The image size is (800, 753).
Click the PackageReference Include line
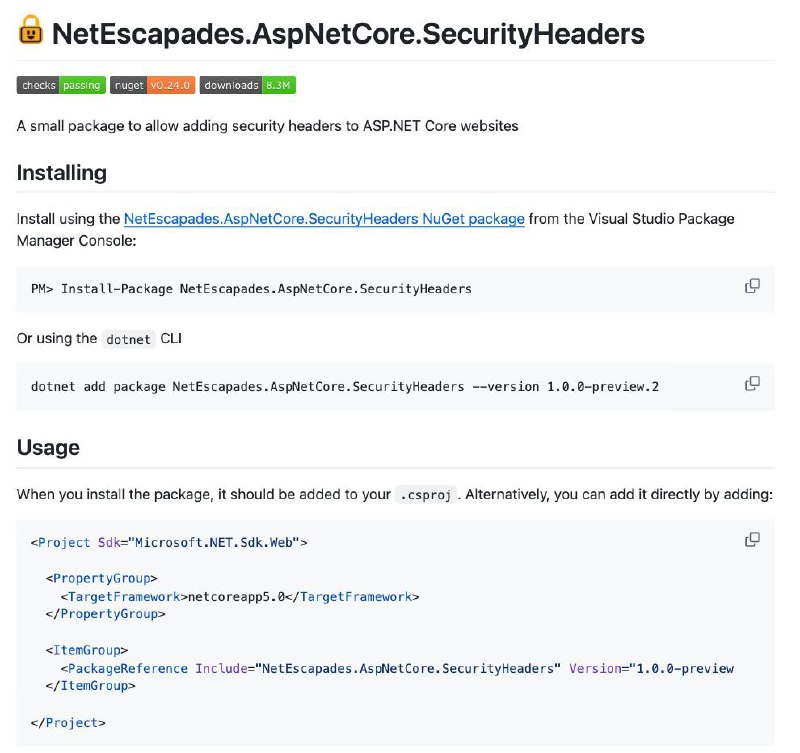point(397,669)
